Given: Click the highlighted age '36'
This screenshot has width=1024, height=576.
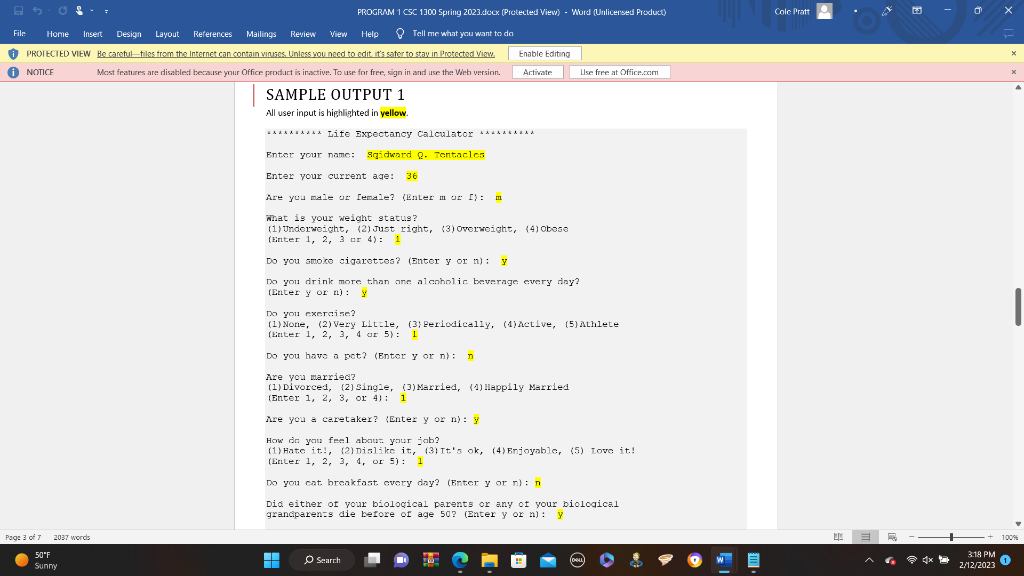Looking at the screenshot, I should [411, 176].
